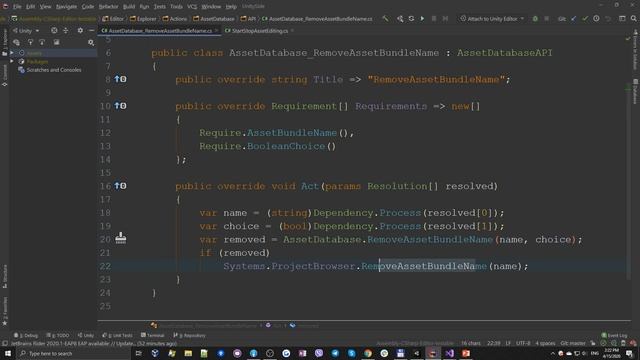
Task: Click the Unity step button in toolbar
Action: pos(445,19)
